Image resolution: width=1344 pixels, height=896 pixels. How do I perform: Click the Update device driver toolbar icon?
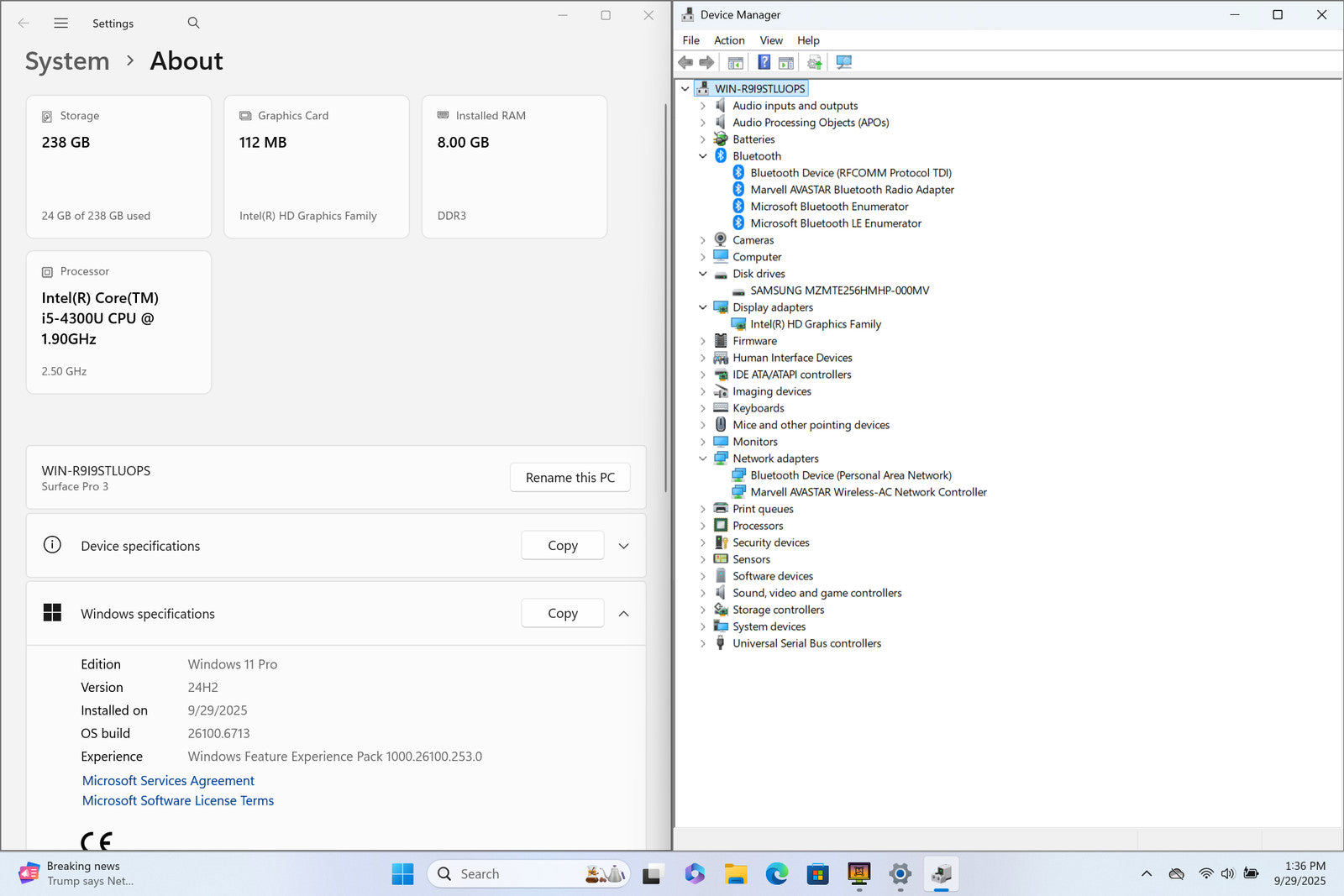pos(814,62)
